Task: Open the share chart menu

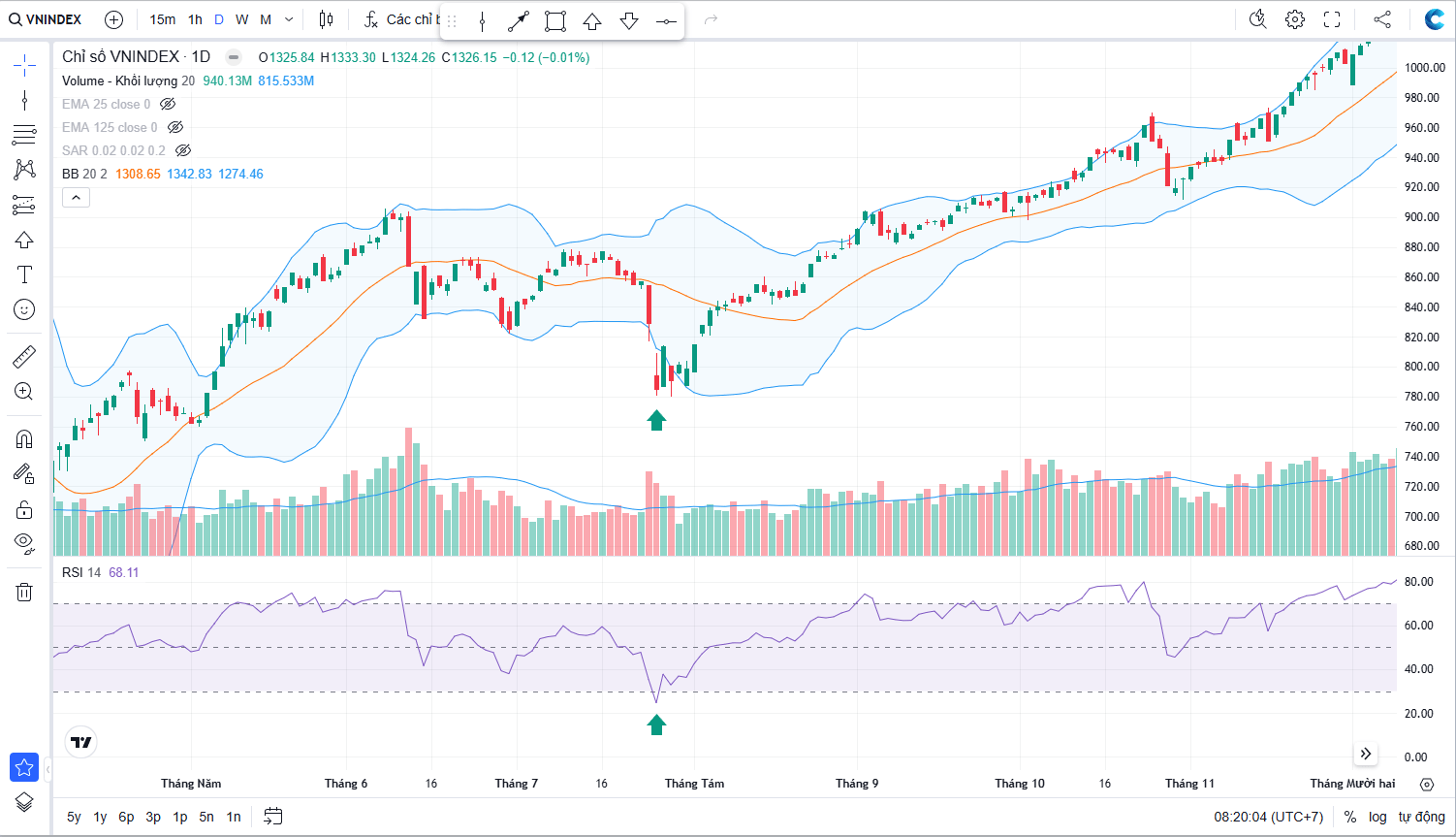Action: point(1382,19)
